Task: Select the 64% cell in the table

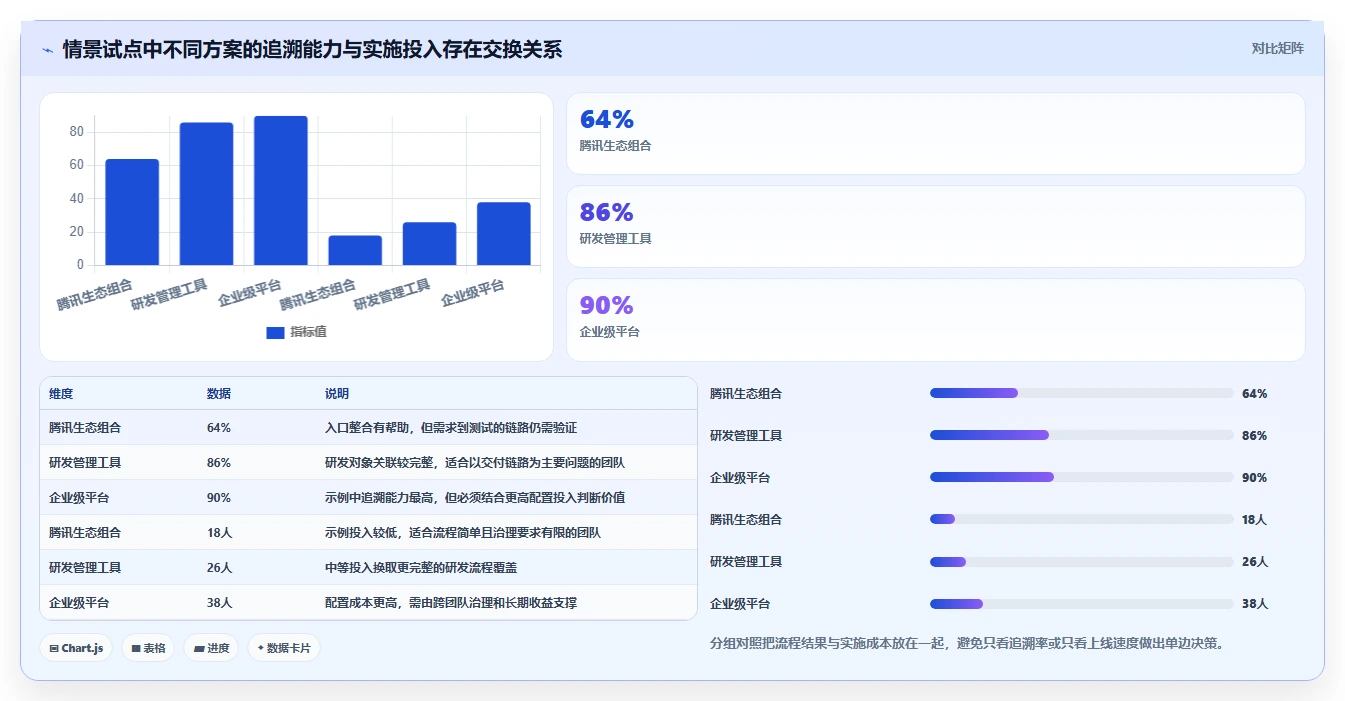Action: tap(219, 428)
